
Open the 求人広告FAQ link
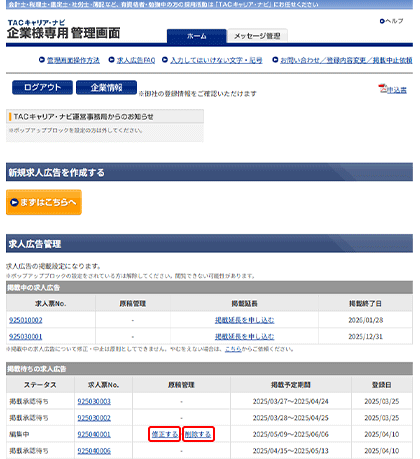pyautogui.click(x=136, y=60)
